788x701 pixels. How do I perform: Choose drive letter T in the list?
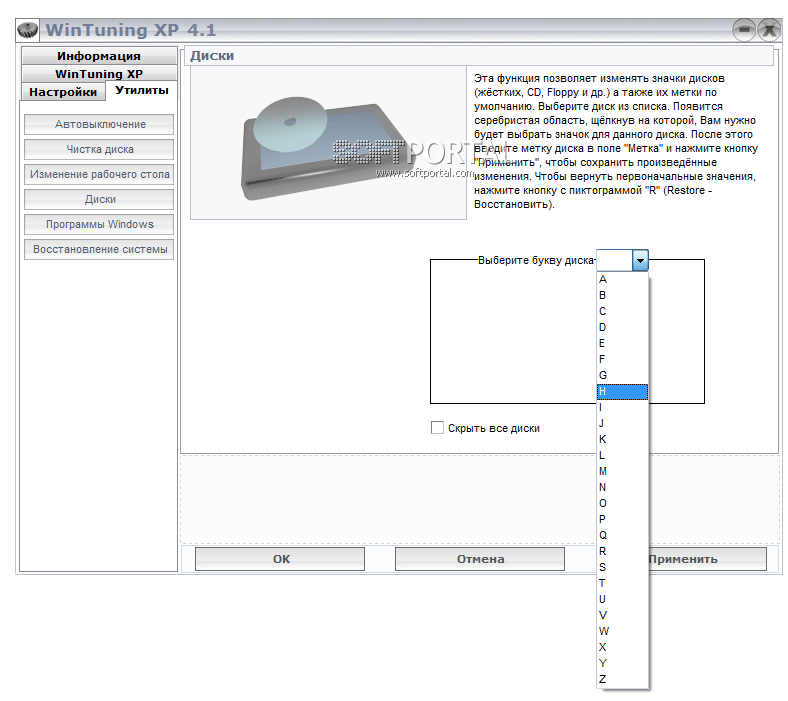622,583
